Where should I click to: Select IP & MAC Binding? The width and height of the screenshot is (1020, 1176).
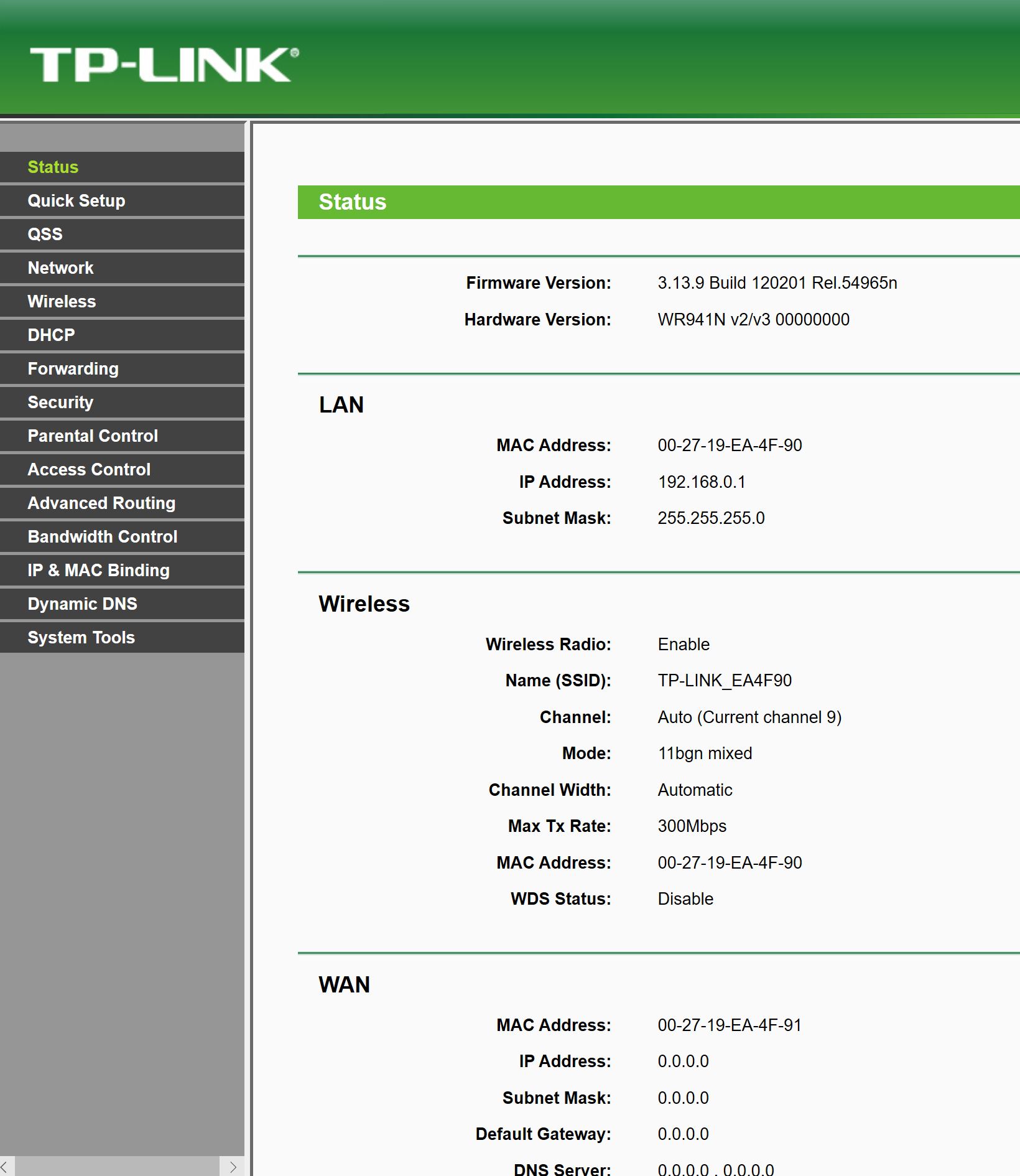pos(122,570)
